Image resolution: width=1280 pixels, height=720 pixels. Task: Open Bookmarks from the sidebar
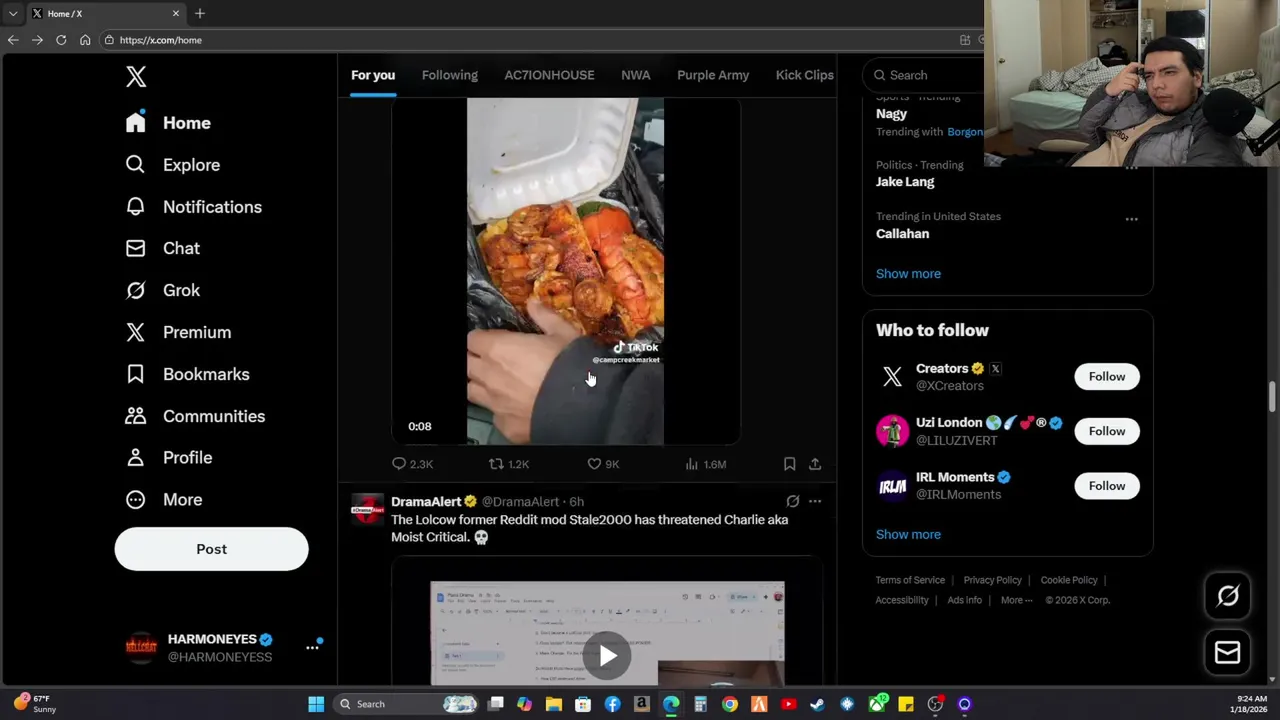pos(187,374)
